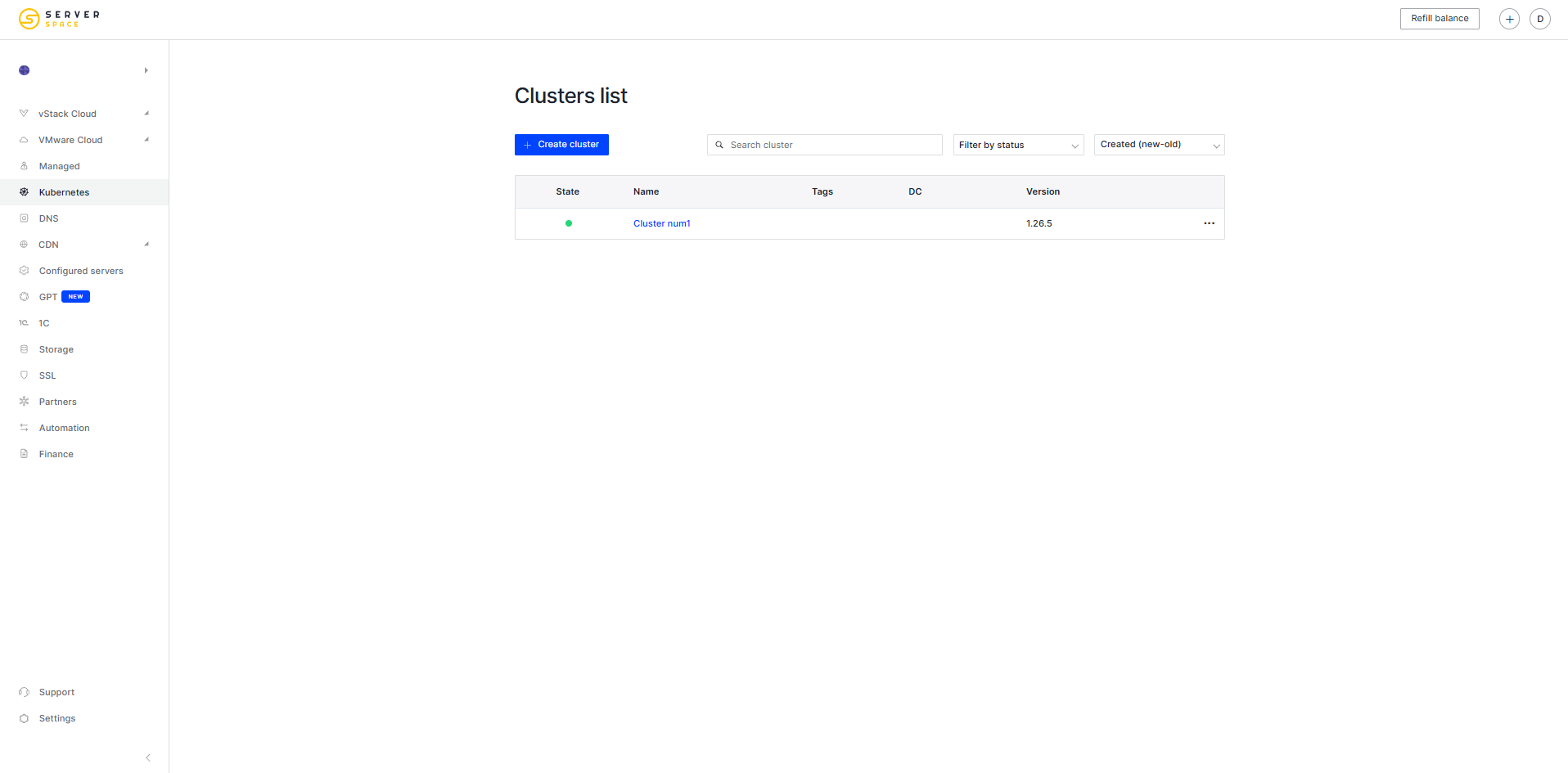Viewport: 1568px width, 773px height.
Task: Open the Cluster num1 link
Action: coord(661,223)
